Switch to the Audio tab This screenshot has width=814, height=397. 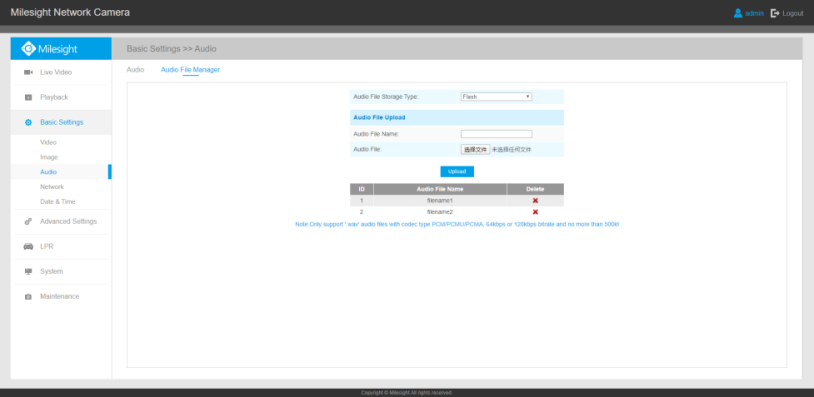[135, 70]
